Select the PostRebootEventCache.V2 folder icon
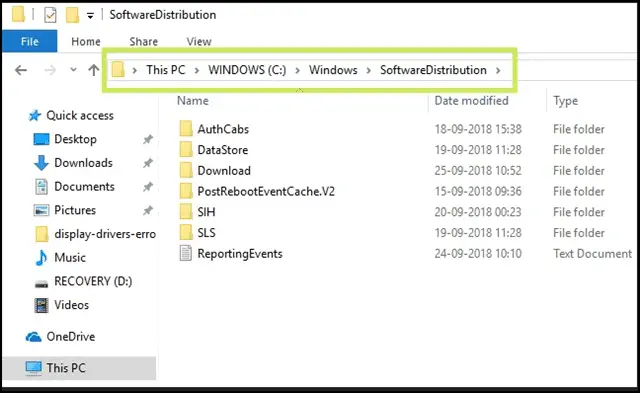Screen dimensions: 640x393 point(186,191)
